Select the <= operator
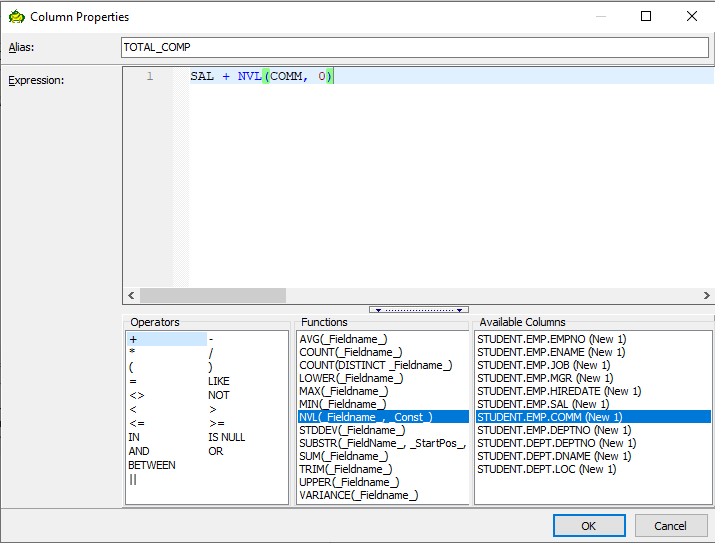 coord(137,424)
